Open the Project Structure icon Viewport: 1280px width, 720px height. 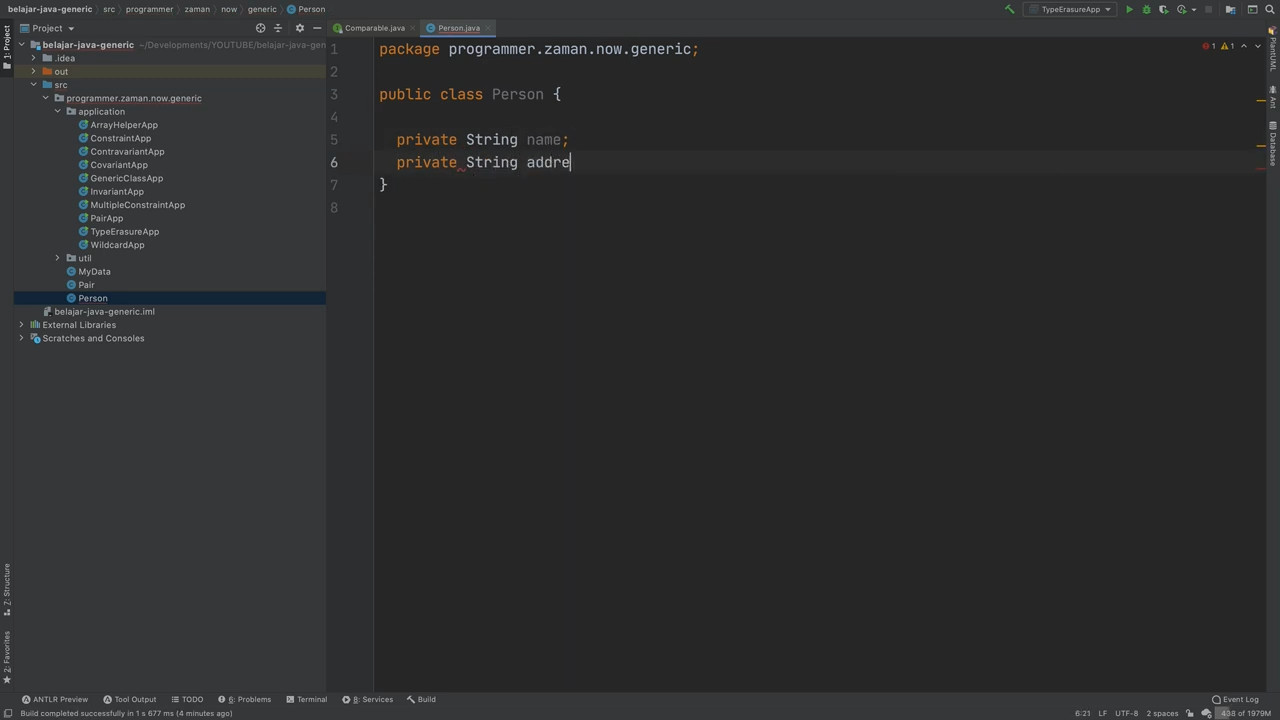click(x=1230, y=9)
